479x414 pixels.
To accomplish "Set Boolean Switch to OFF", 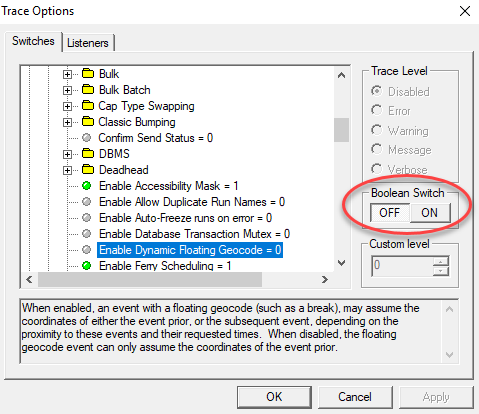I will click(x=390, y=213).
